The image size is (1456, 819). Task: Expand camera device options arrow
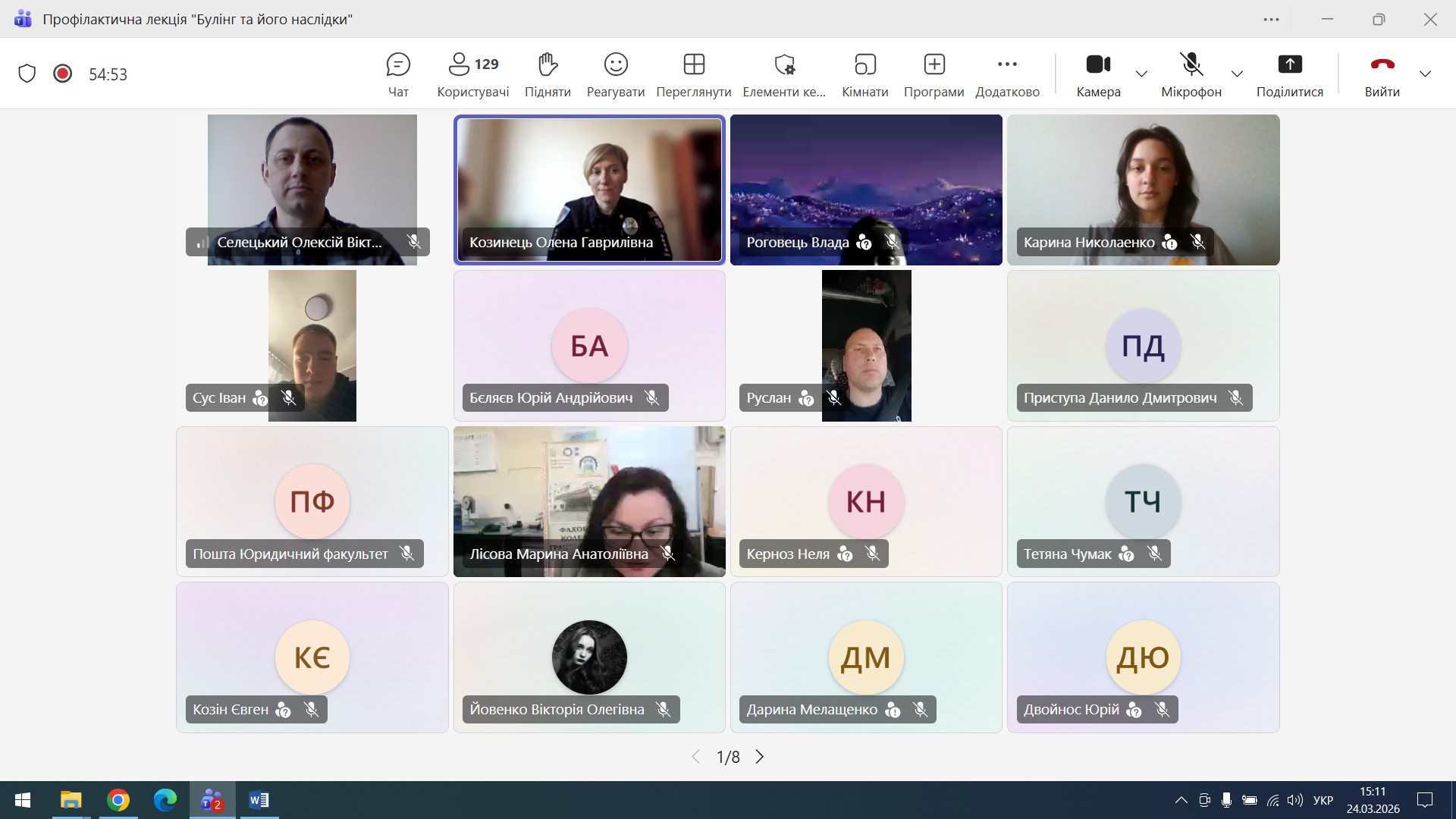(1141, 74)
